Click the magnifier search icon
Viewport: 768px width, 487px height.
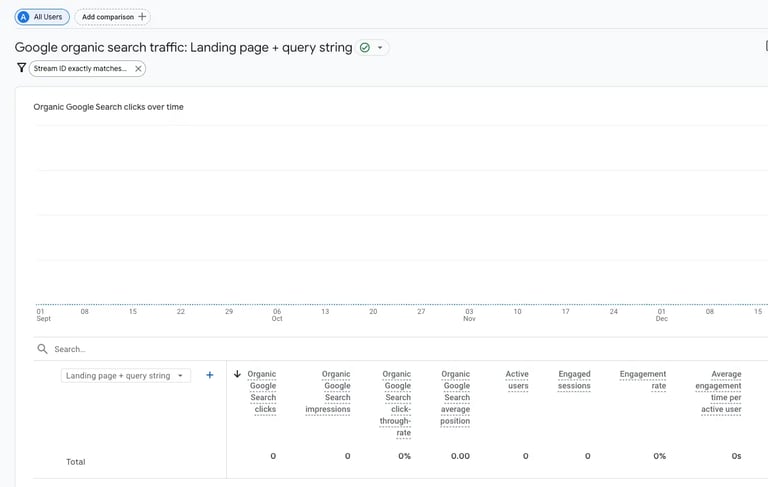(43, 349)
